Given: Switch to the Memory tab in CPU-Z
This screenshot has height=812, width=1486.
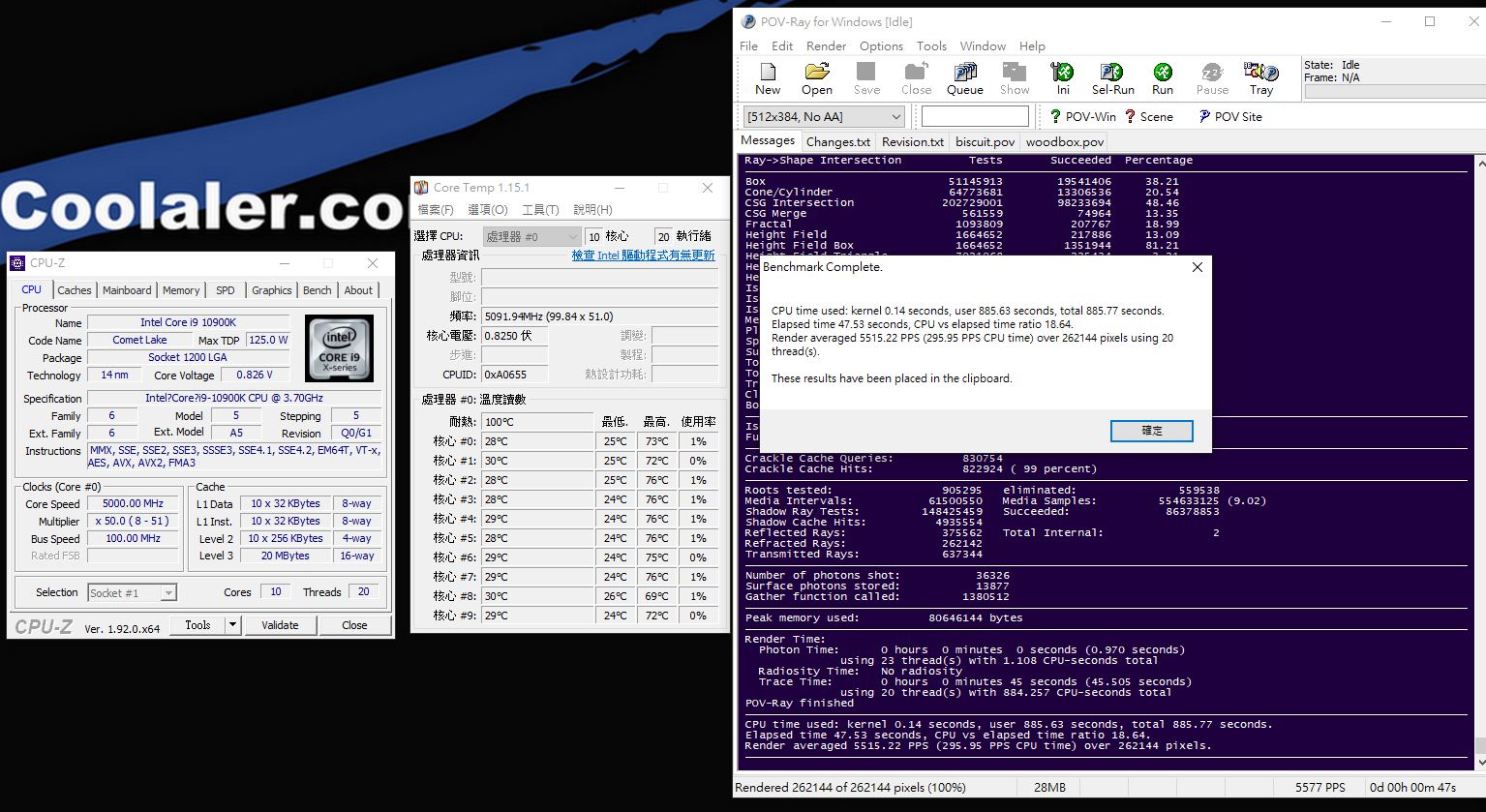Looking at the screenshot, I should 181,290.
